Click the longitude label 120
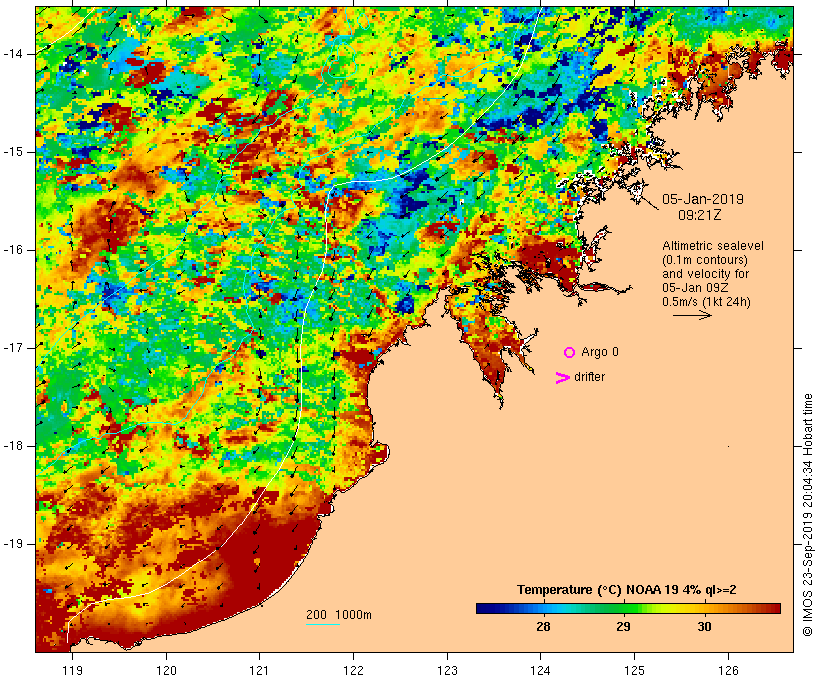The height and width of the screenshot is (680, 820). click(x=166, y=670)
